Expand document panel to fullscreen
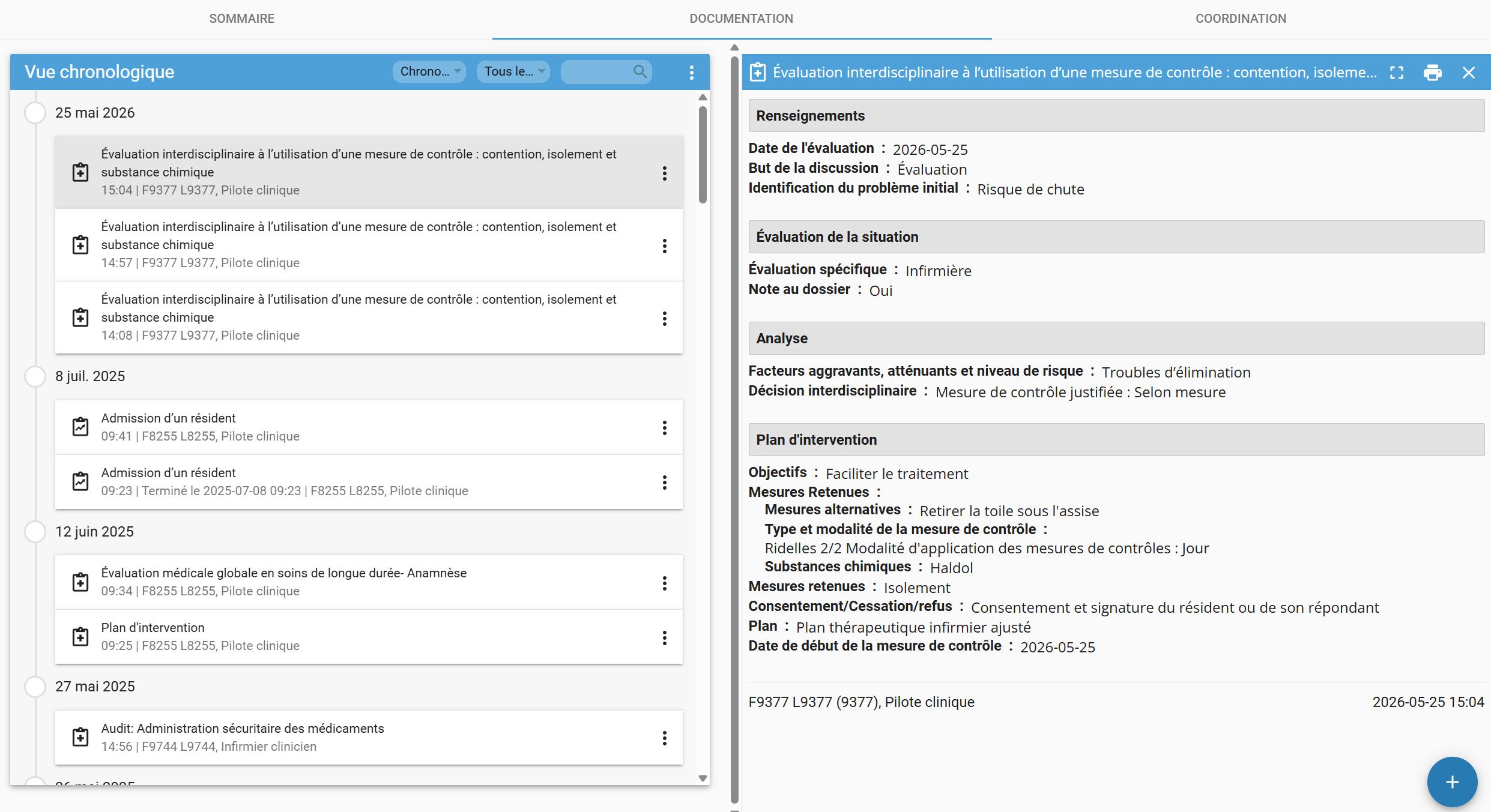Viewport: 1491px width, 812px height. (1397, 73)
